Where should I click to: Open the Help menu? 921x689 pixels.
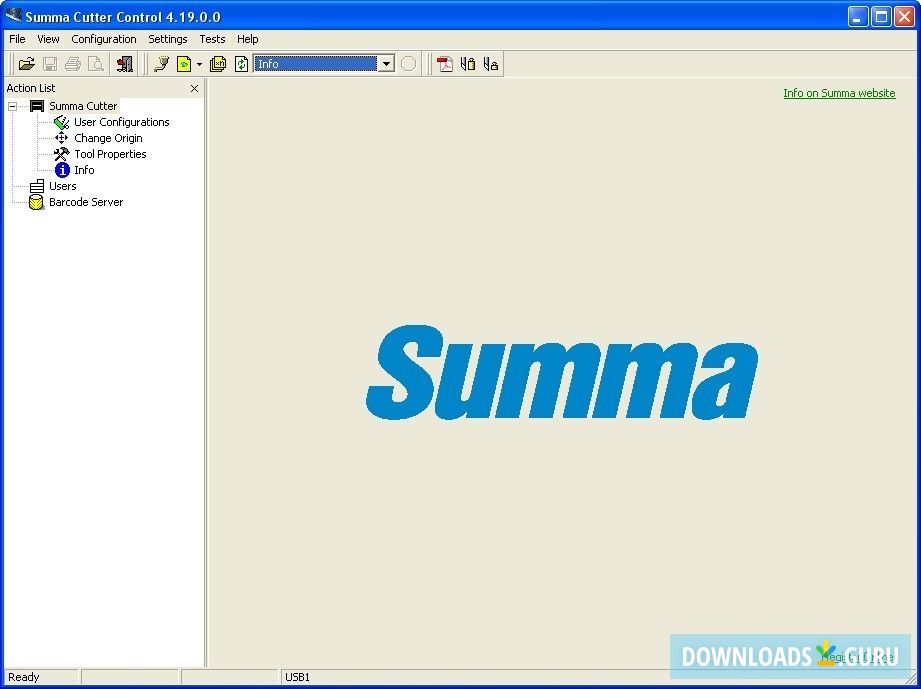click(247, 39)
